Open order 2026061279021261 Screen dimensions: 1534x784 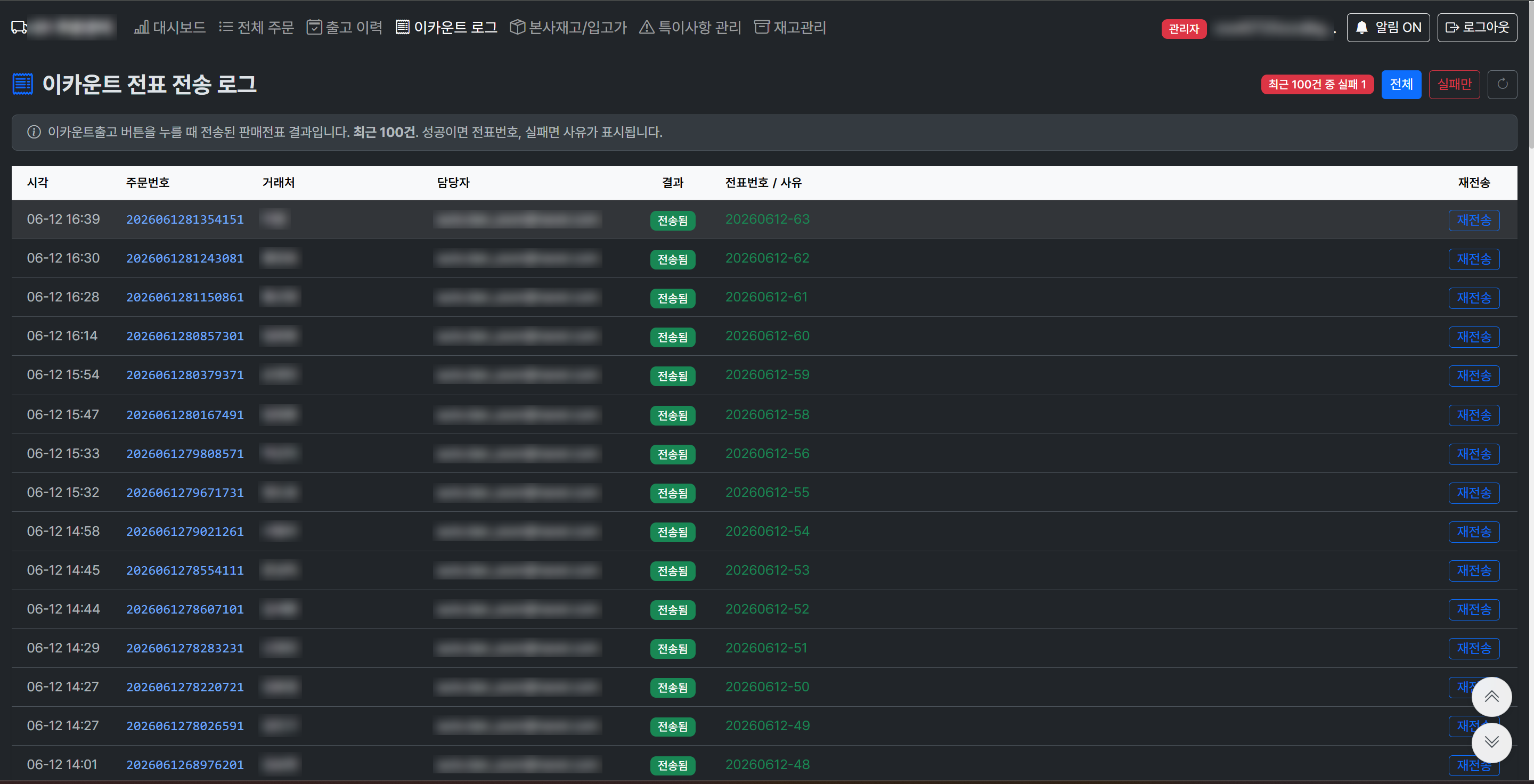coord(185,532)
